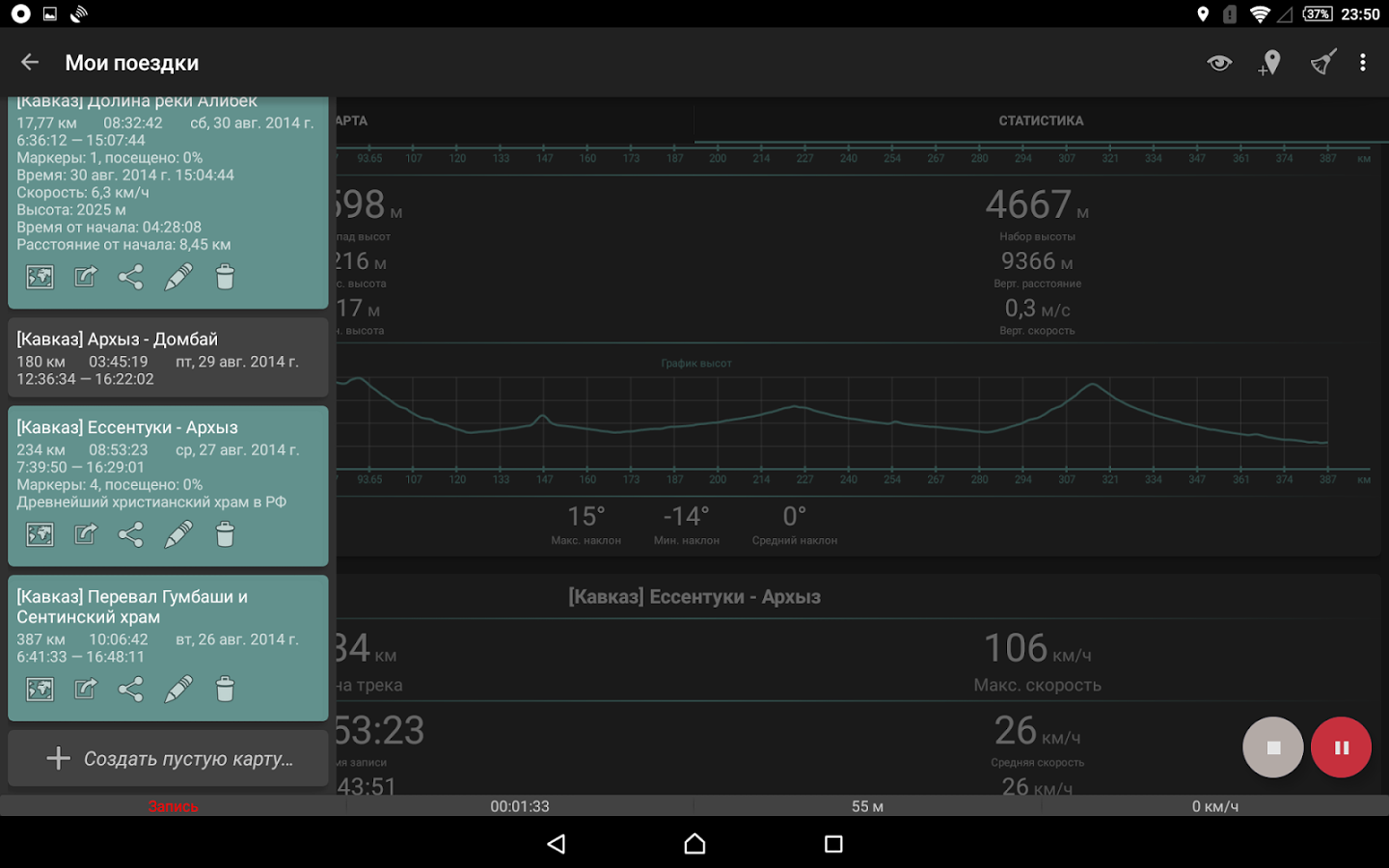
Task: Edit the Перевал Гумбаши trip
Action: click(178, 690)
